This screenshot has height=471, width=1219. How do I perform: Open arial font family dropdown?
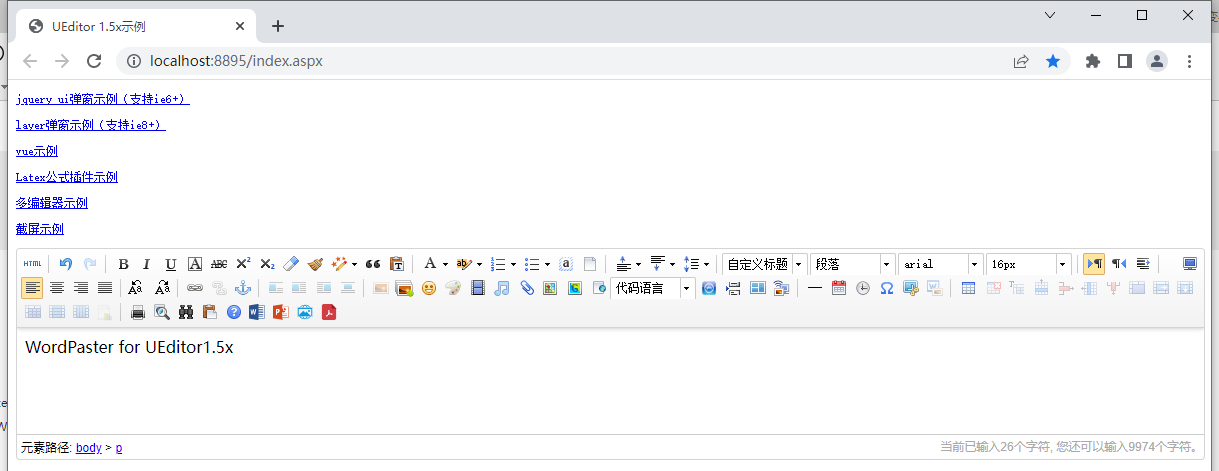[x=940, y=264]
